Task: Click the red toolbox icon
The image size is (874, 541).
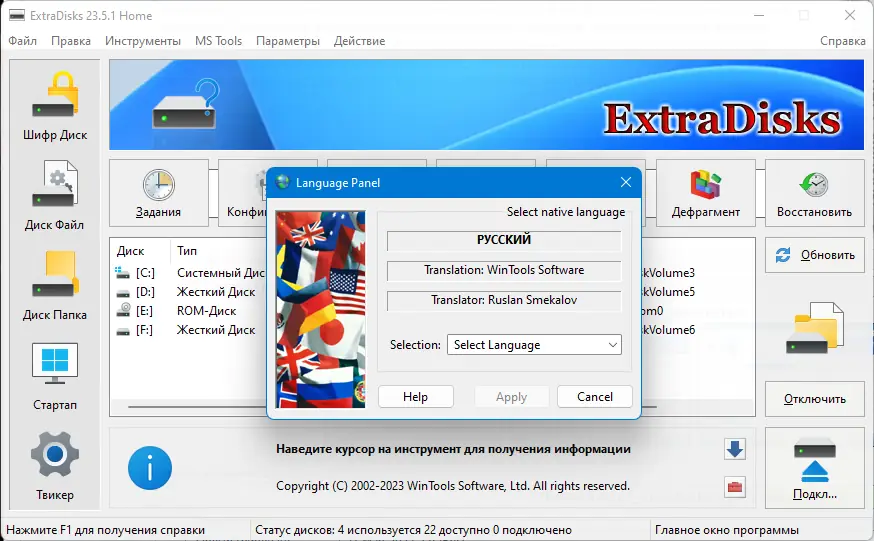Action: (735, 487)
